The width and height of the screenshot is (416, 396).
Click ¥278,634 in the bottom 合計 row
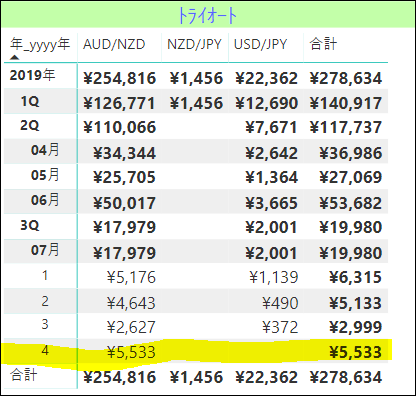[x=346, y=377]
